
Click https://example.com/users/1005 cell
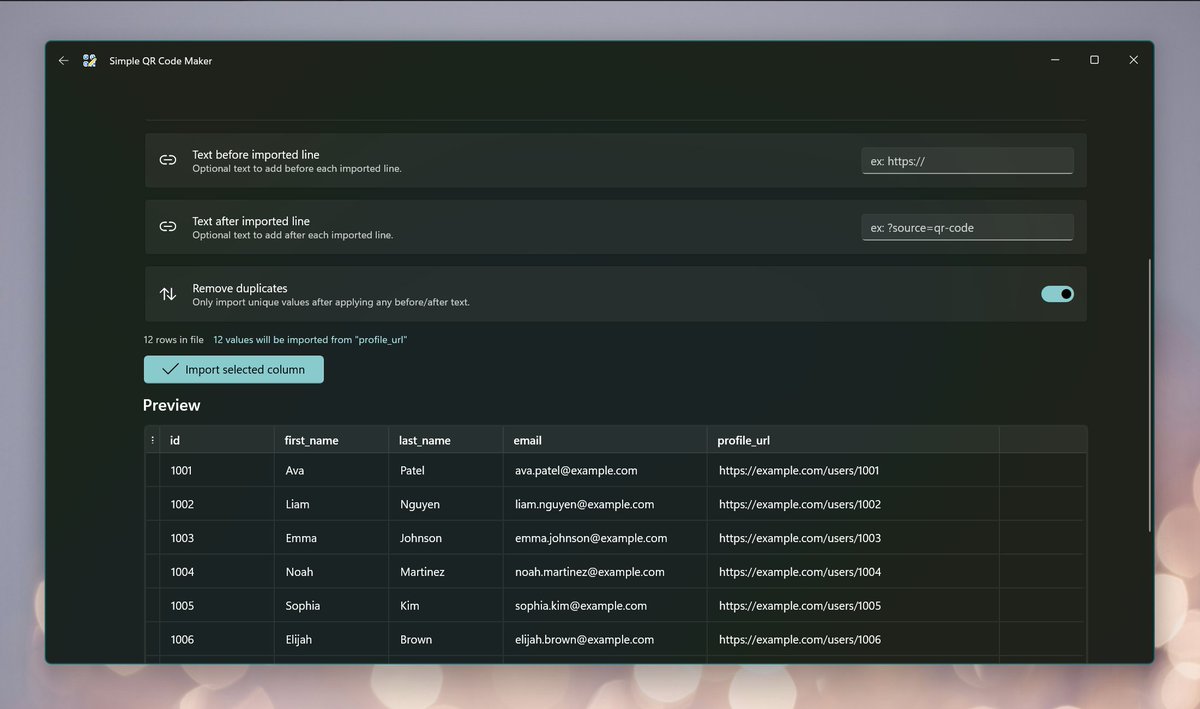[x=853, y=605]
